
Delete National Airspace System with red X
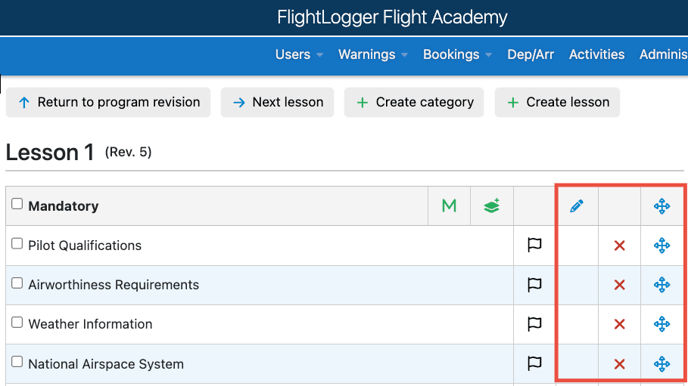pos(620,364)
